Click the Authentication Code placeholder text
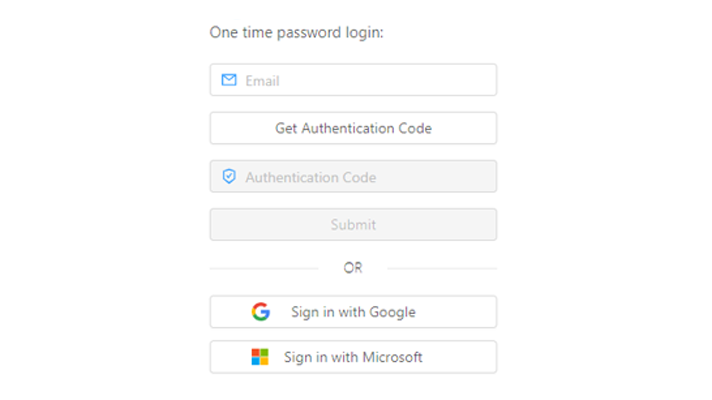The image size is (712, 400). pyautogui.click(x=311, y=177)
